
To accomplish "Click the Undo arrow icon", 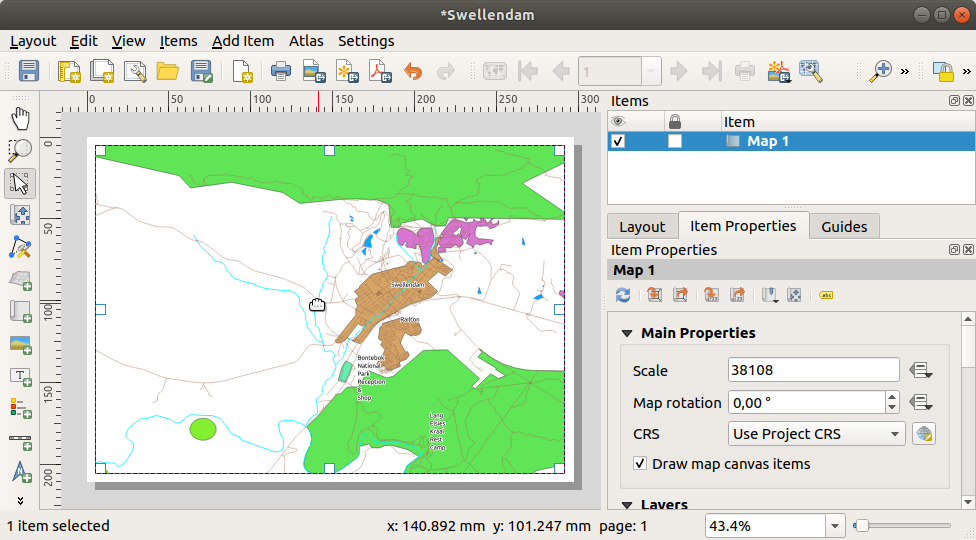I will 412,71.
